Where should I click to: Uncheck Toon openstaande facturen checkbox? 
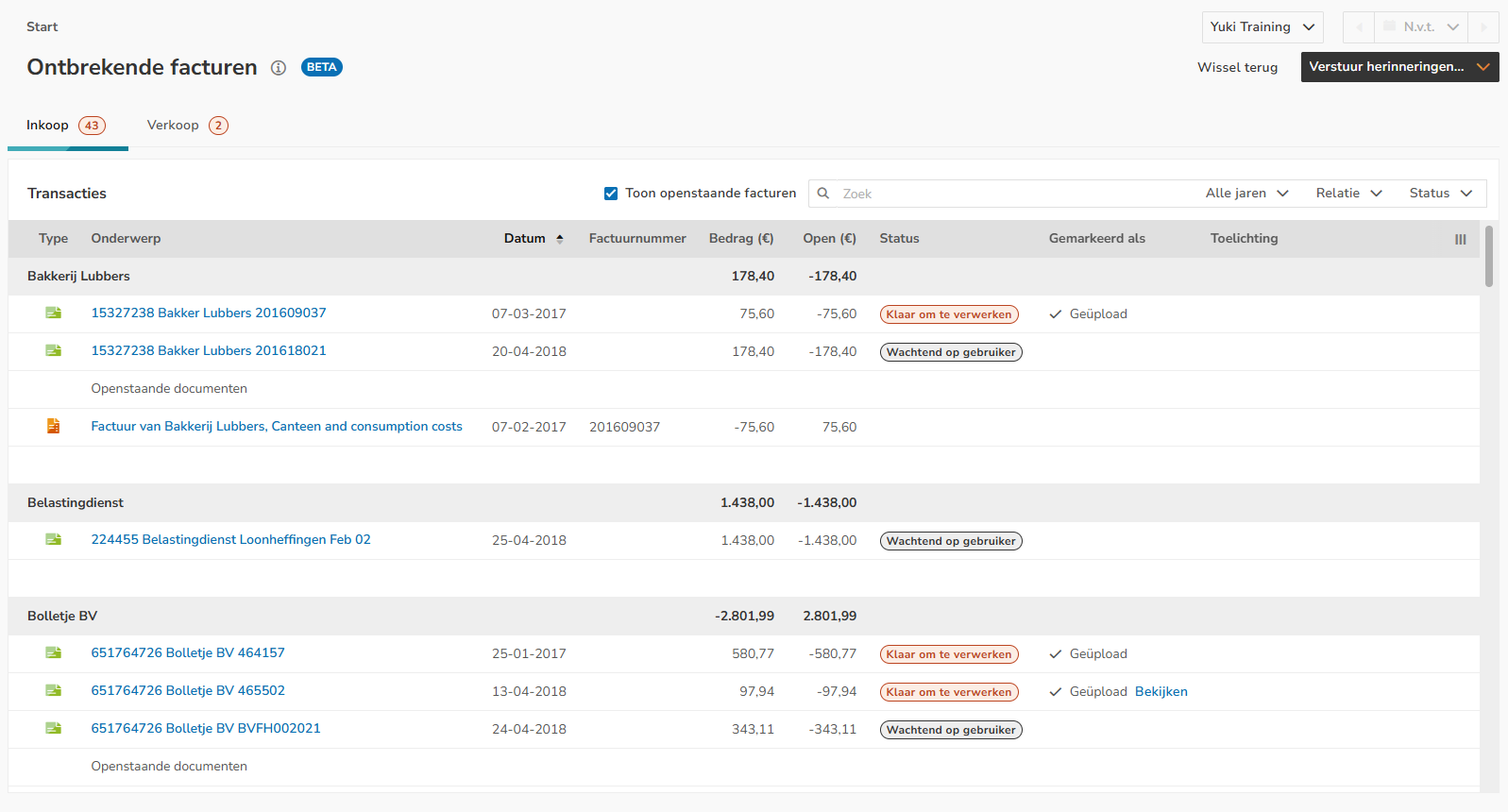(611, 194)
